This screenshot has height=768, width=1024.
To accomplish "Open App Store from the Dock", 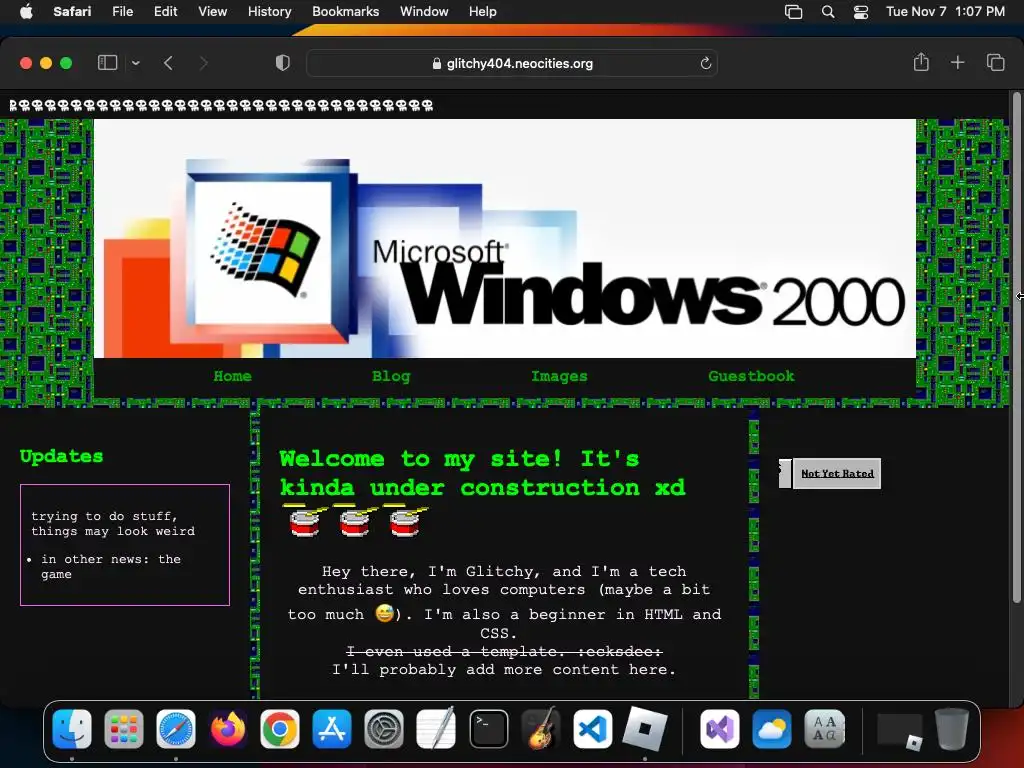I will point(332,729).
